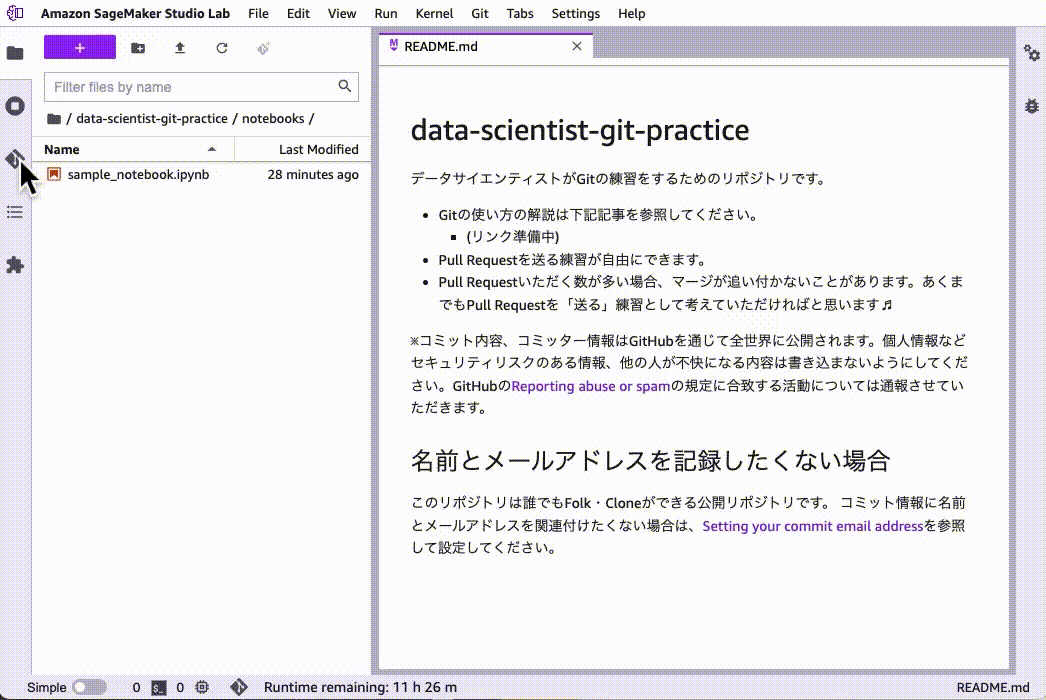The height and width of the screenshot is (700, 1046).
Task: Open Setting your commit email address link
Action: pyautogui.click(x=813, y=526)
